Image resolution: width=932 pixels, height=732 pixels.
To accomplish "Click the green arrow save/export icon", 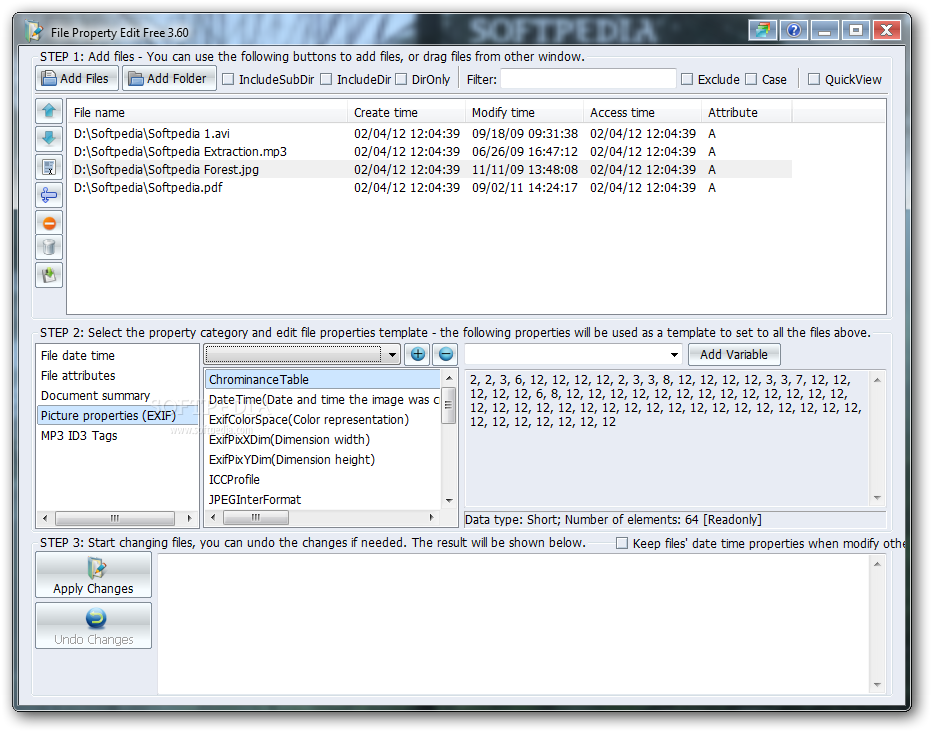I will coord(49,275).
